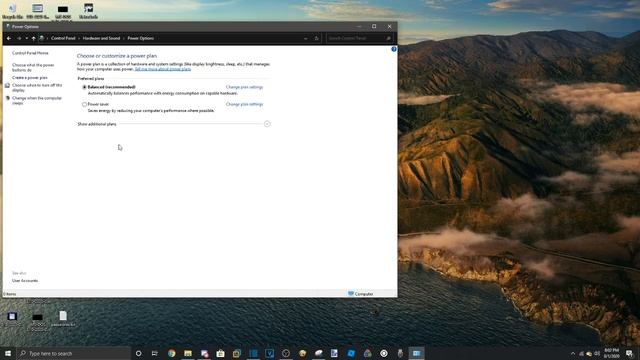The width and height of the screenshot is (640, 360).
Task: Click the Choose or customize a power plan heading
Action: (117, 56)
